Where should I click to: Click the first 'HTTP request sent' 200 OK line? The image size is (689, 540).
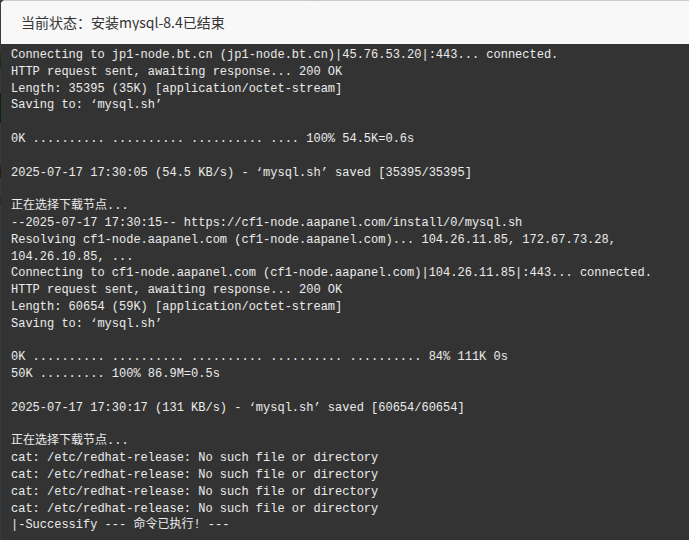tap(177, 71)
